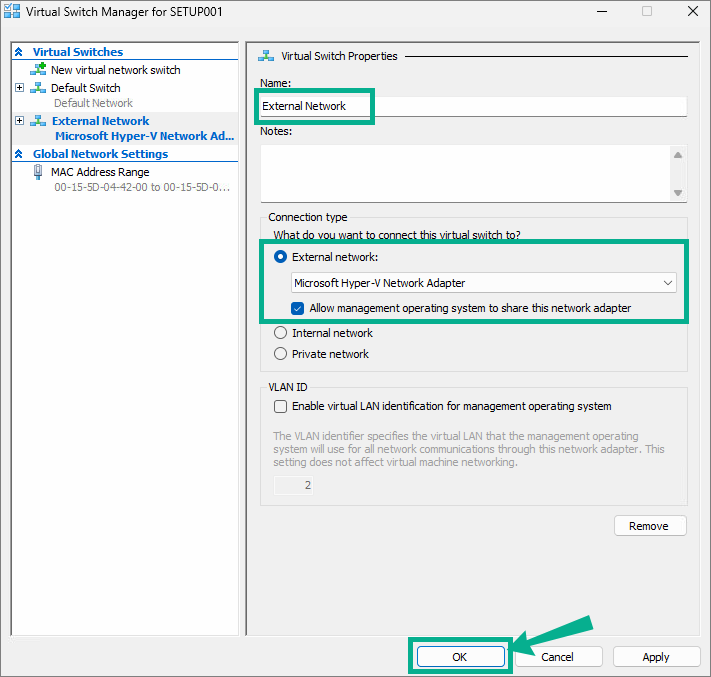Minimize the Virtual Switch Manager window
Screen dimensions: 711x677
(602, 11)
